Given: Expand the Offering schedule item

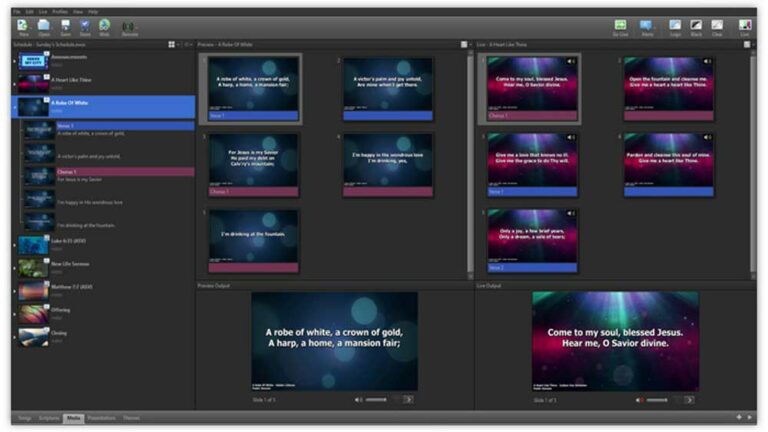Looking at the screenshot, I should tap(14, 314).
